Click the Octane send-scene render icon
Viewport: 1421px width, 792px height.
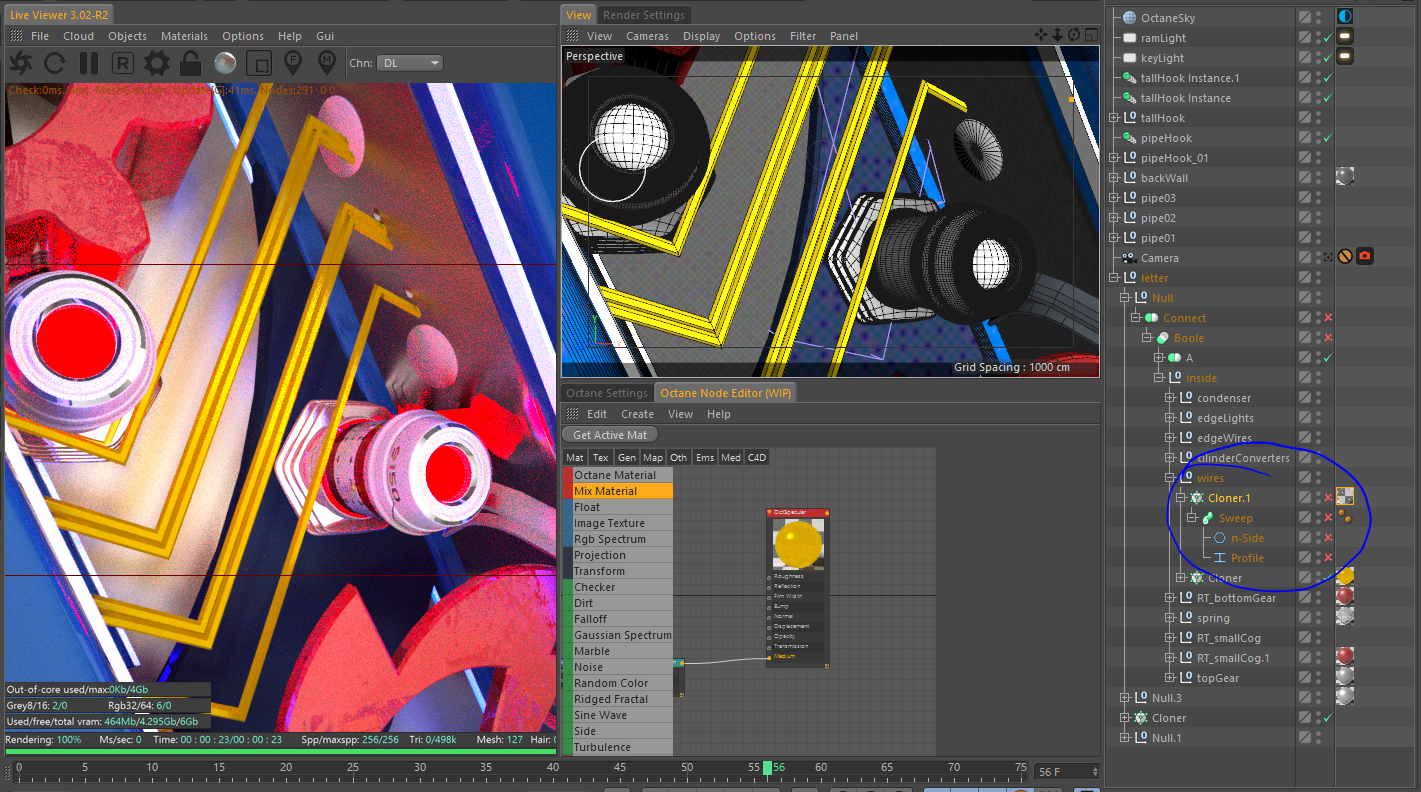(x=20, y=63)
